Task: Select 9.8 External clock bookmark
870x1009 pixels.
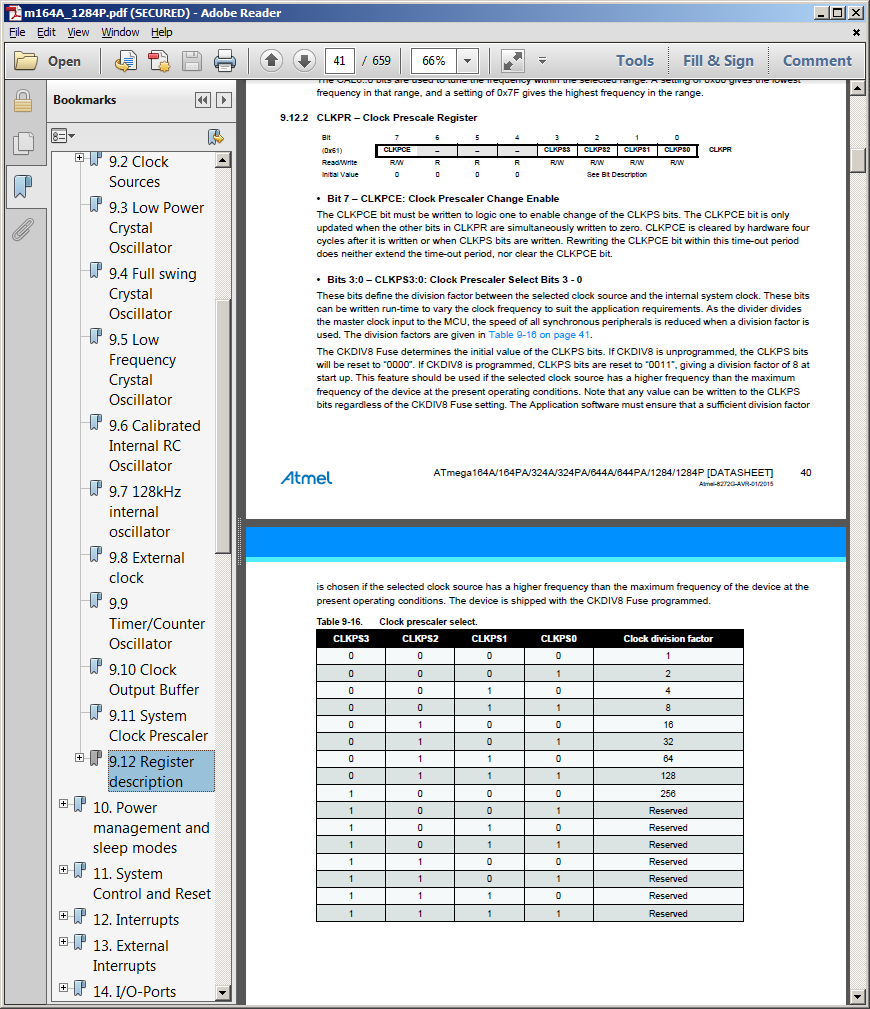Action: 147,568
